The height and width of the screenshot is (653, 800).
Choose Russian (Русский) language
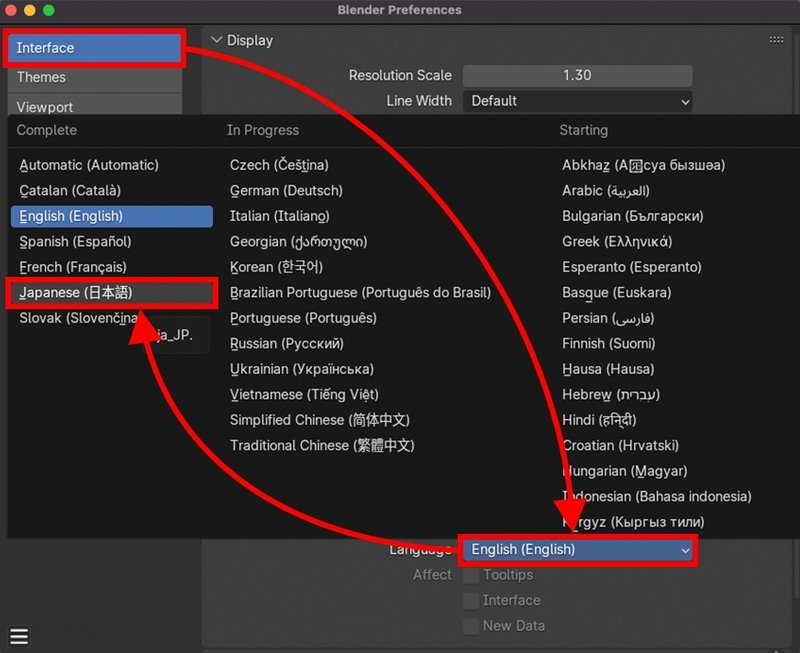pyautogui.click(x=287, y=344)
